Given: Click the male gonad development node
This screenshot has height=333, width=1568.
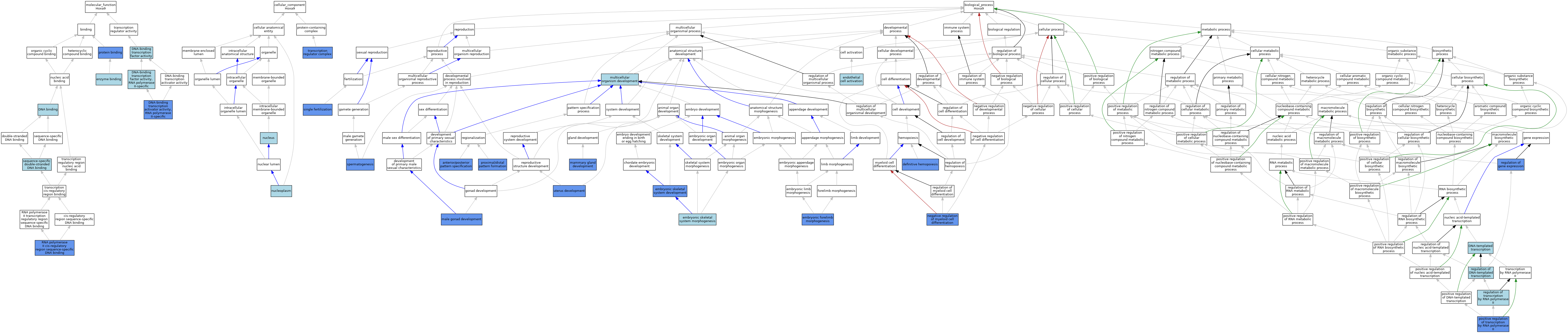Looking at the screenshot, I should (x=461, y=219).
